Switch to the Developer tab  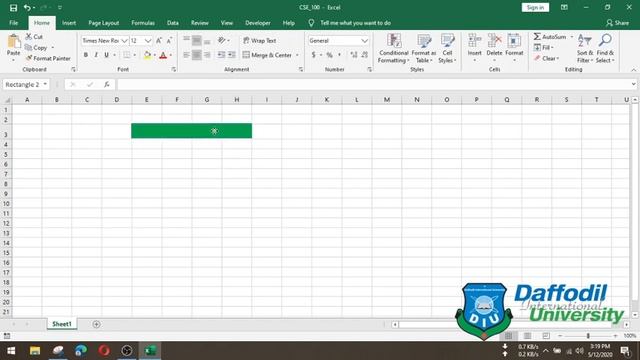point(258,23)
